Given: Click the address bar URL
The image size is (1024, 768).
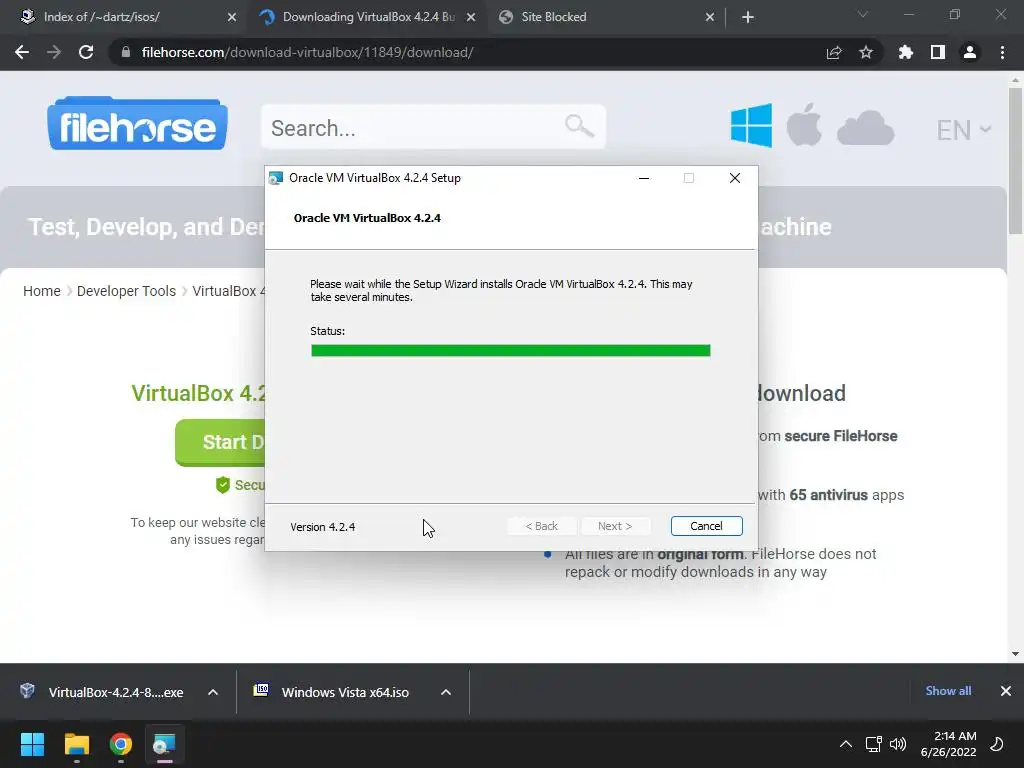Looking at the screenshot, I should (x=307, y=52).
